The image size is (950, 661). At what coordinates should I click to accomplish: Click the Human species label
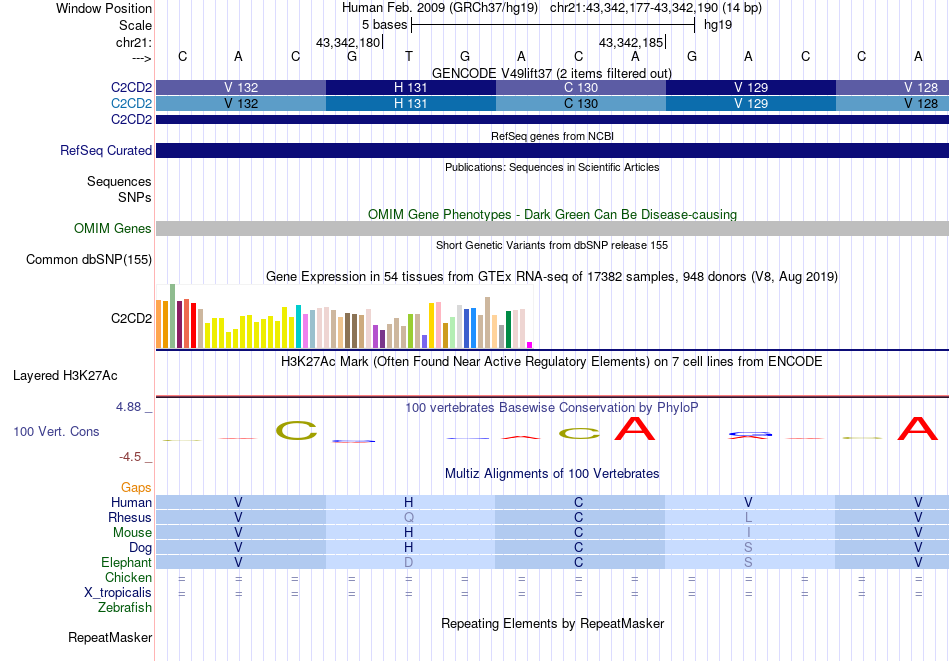[x=131, y=502]
